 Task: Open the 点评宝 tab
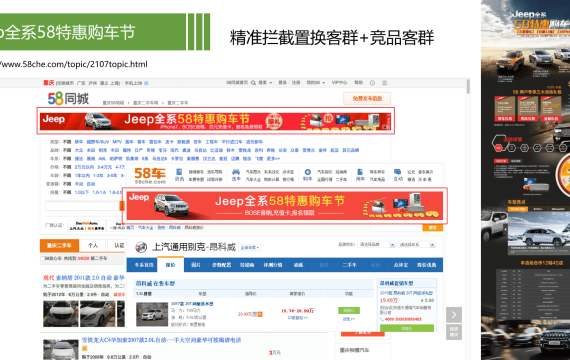click(x=401, y=265)
